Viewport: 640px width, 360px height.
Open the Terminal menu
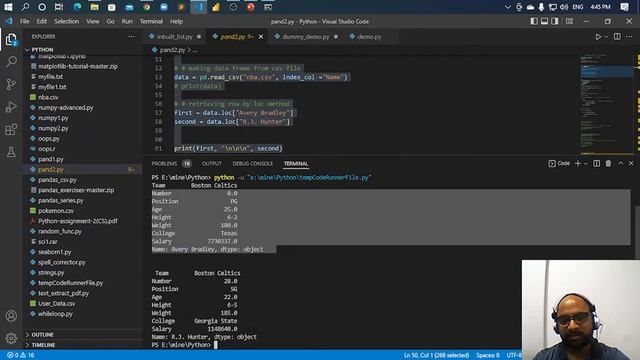click(x=151, y=21)
